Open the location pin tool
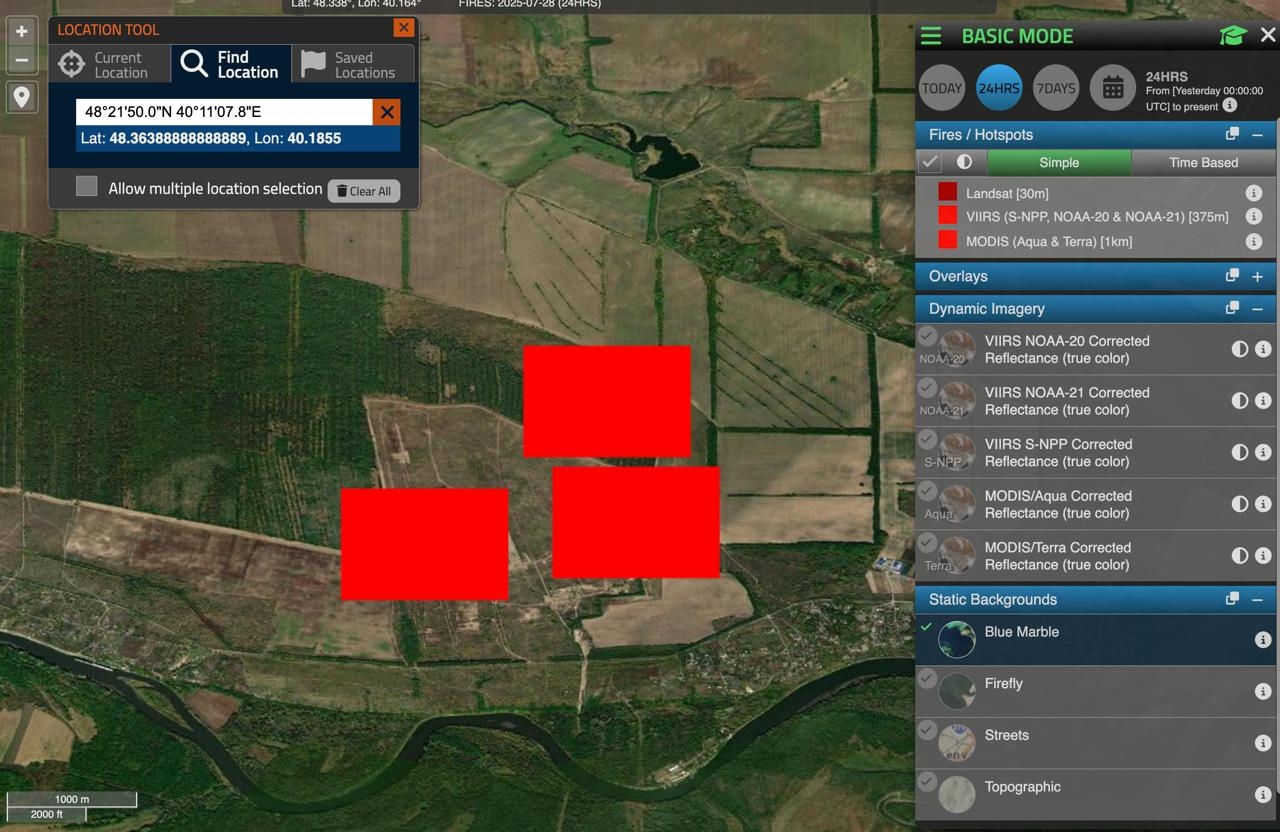Viewport: 1280px width, 832px height. 21,97
